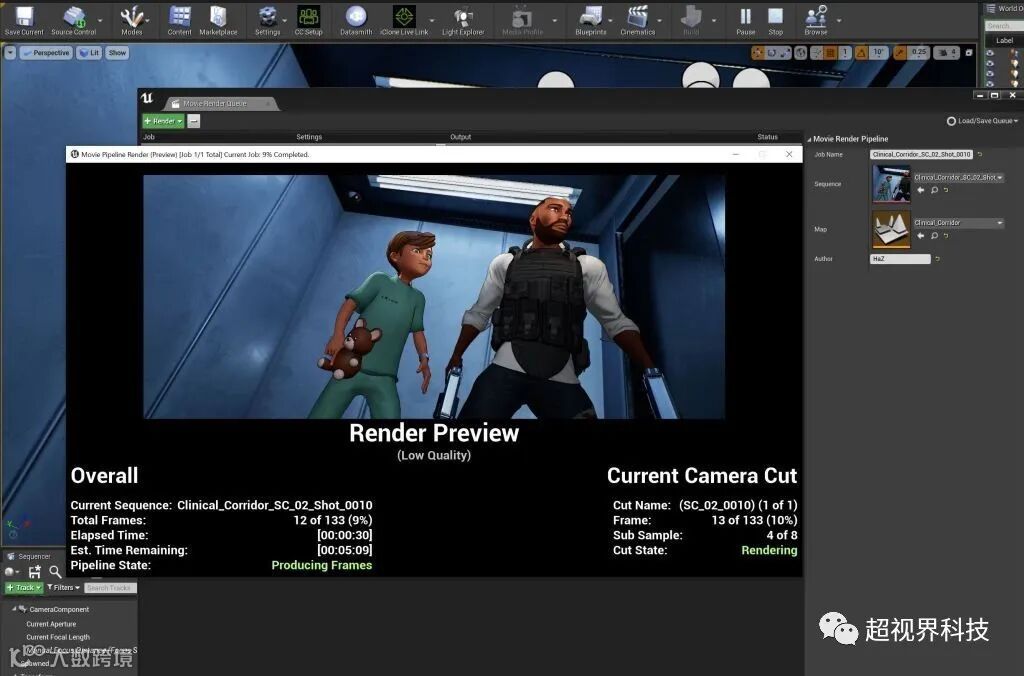The width and height of the screenshot is (1024, 676).
Task: Select the scale gizmo in viewport toolbar
Action: [x=785, y=53]
